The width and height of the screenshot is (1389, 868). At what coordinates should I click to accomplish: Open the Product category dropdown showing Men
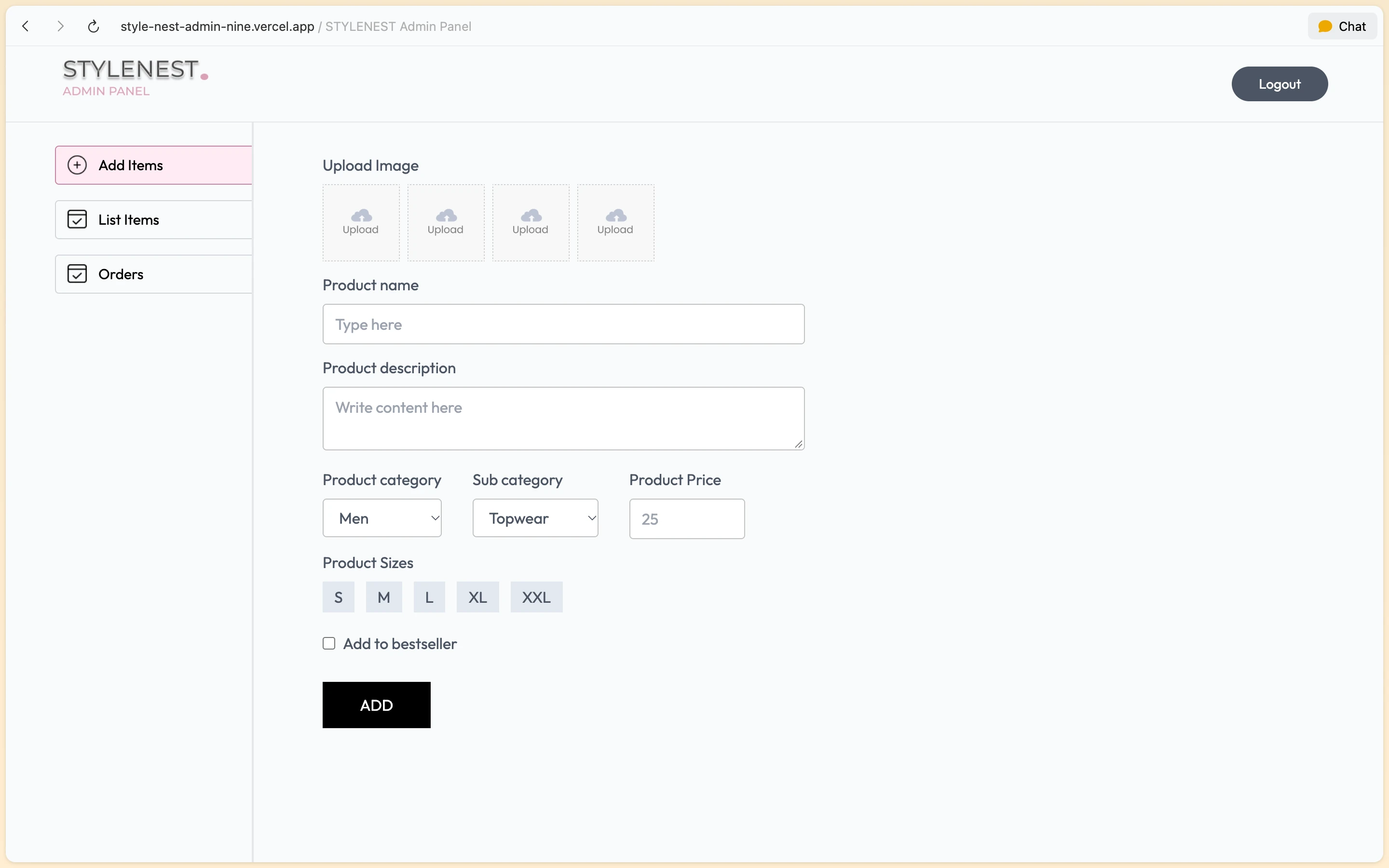pos(382,518)
